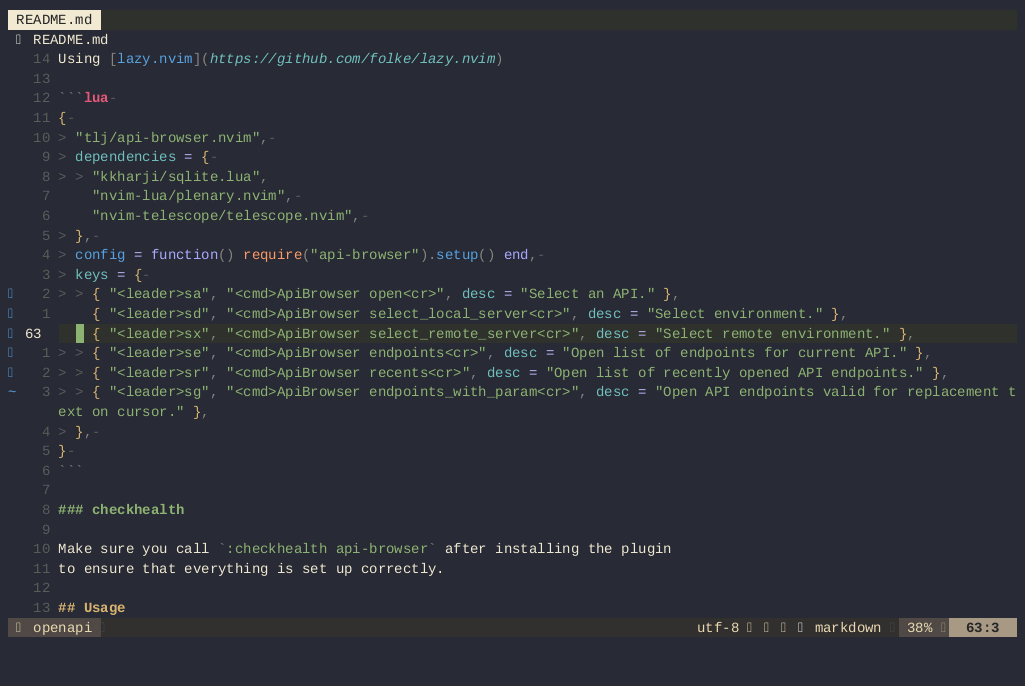
Task: Click the line "to ensure that everything is set up correctly."
Action: coord(251,569)
